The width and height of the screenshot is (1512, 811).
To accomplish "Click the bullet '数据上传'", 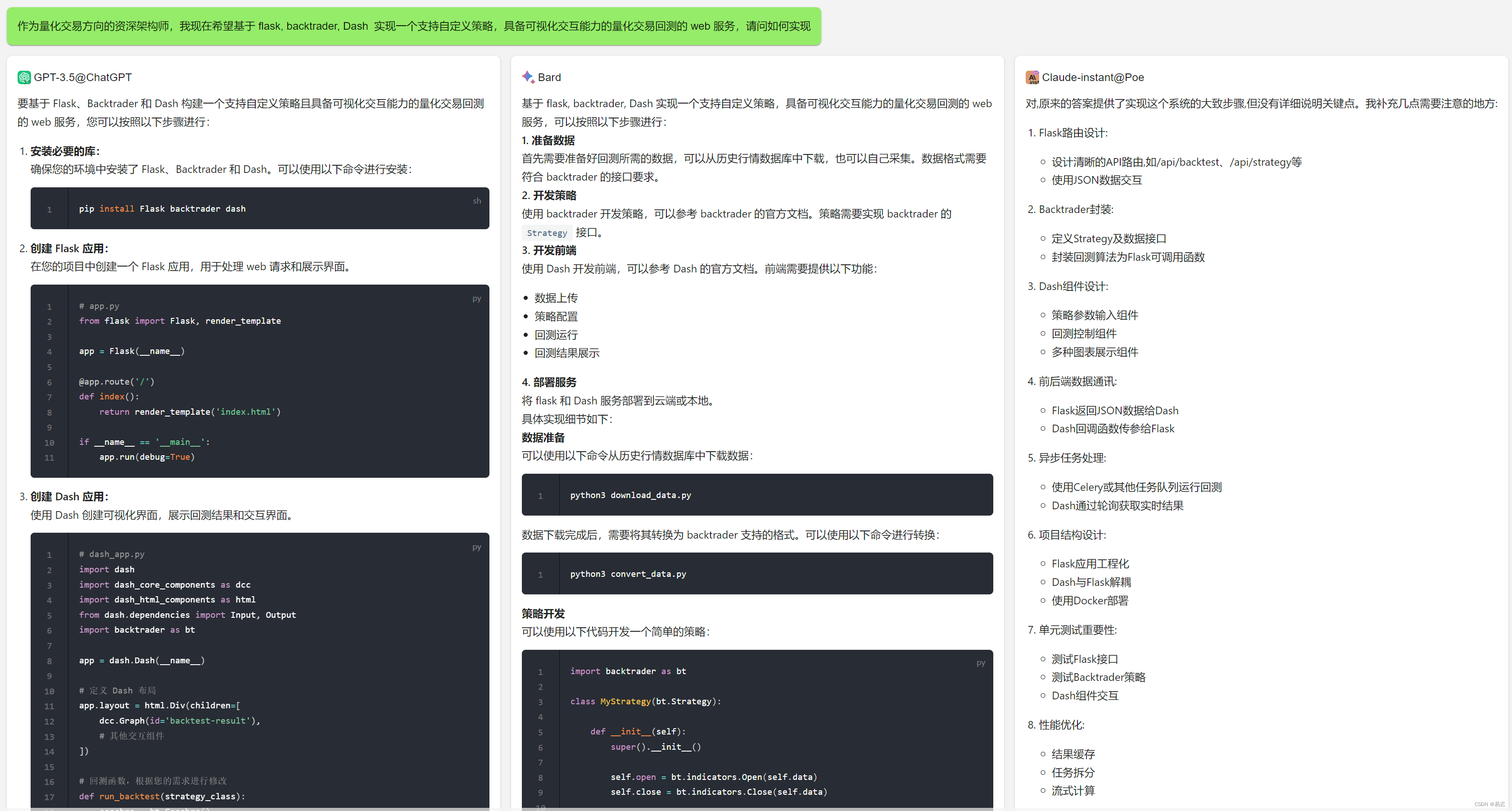I will 556,298.
